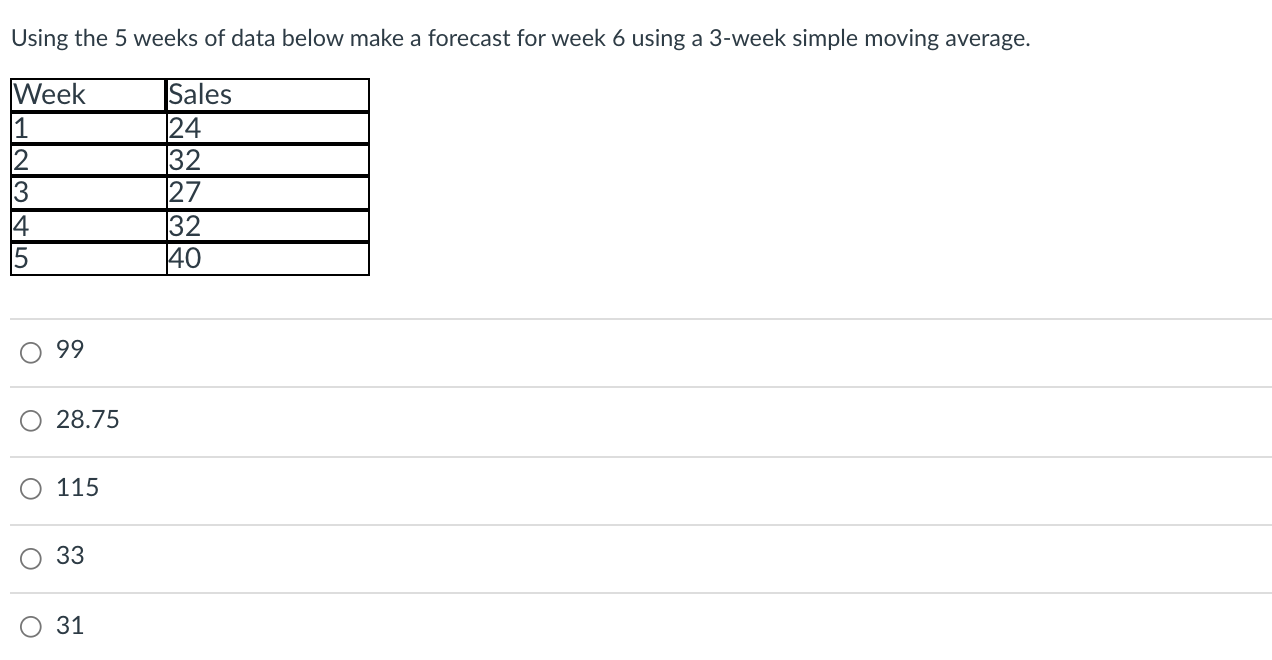Click the answer label 28.75
Image resolution: width=1272 pixels, height=660 pixels.
tap(87, 420)
